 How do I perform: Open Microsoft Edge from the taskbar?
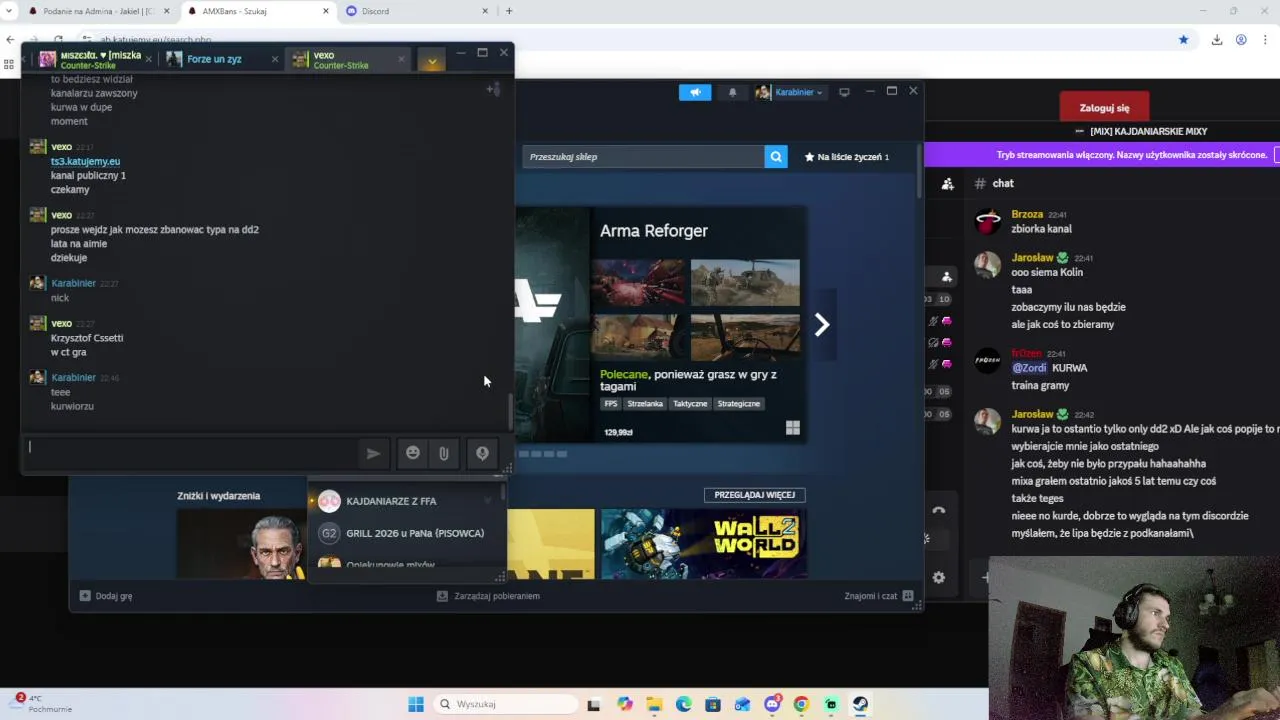click(x=683, y=704)
